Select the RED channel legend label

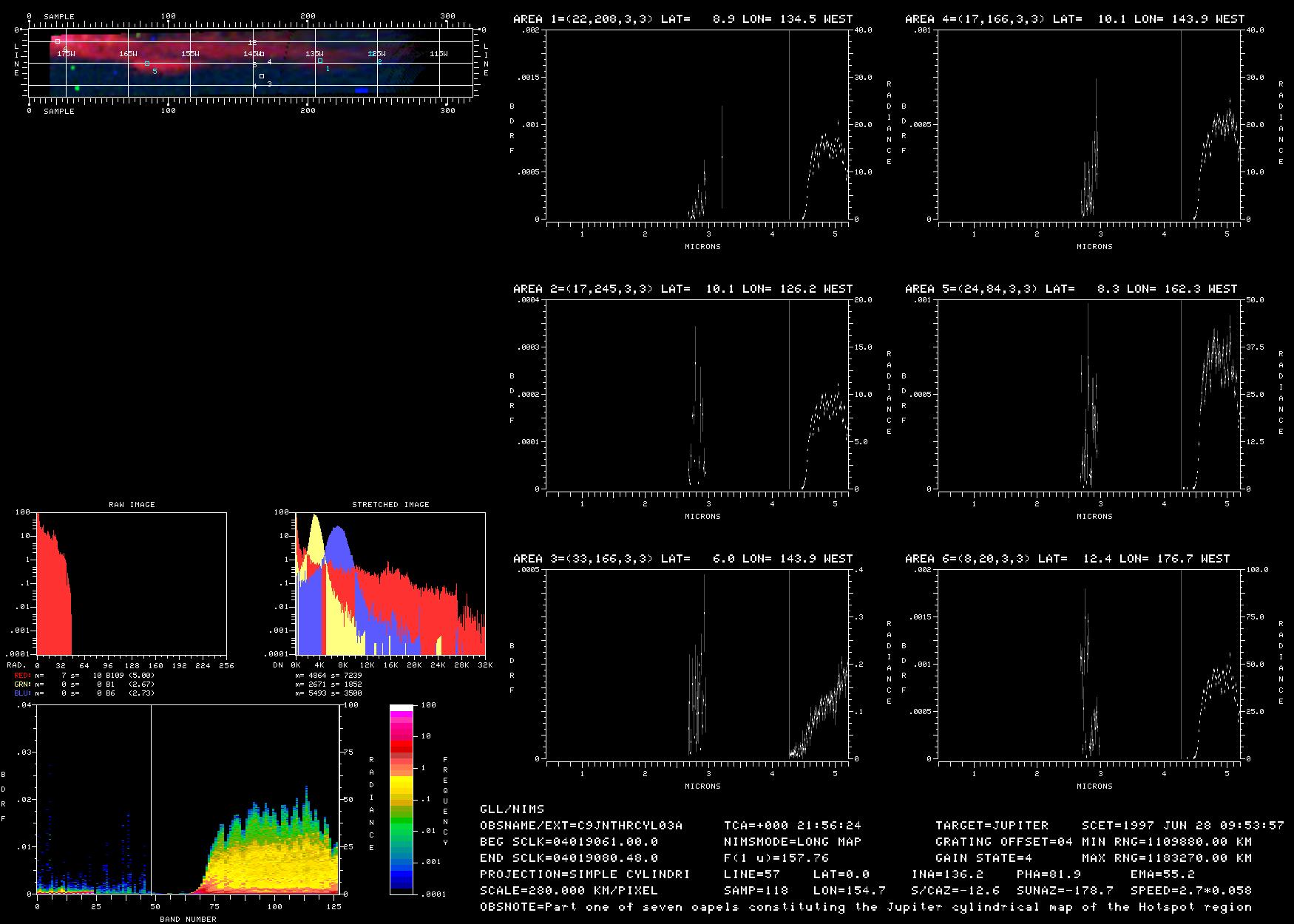point(22,676)
